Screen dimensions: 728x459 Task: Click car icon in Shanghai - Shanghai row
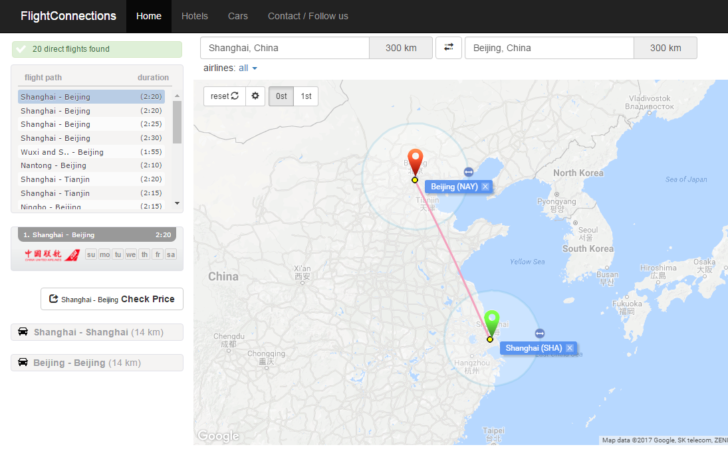tap(23, 331)
